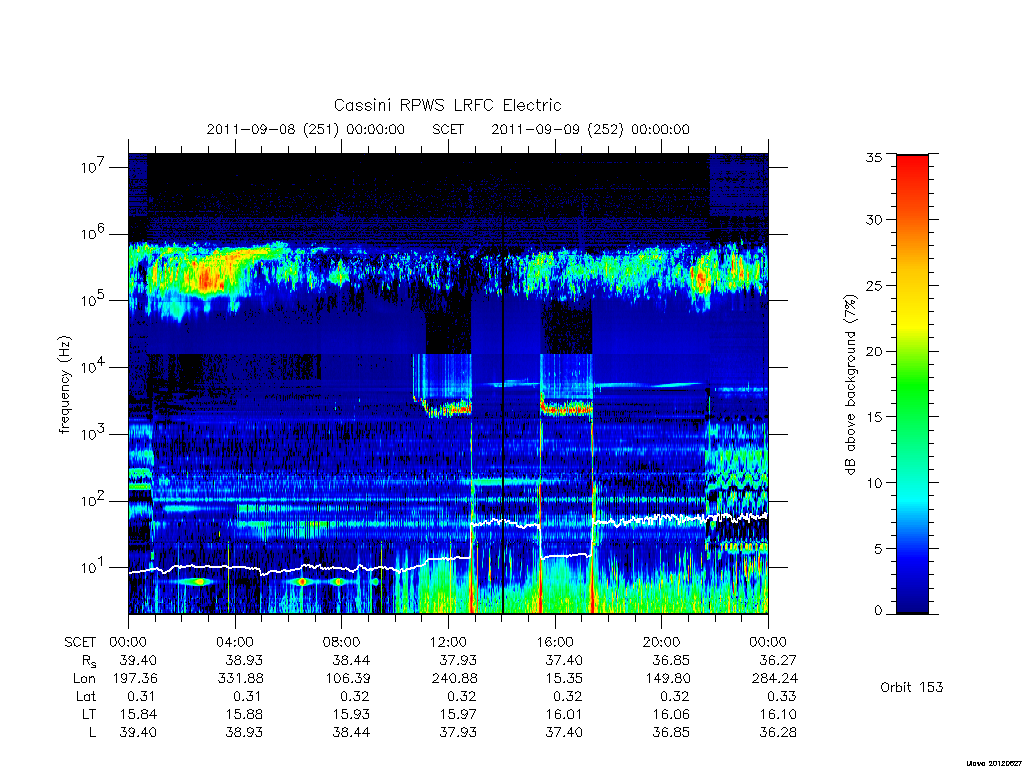The width and height of the screenshot is (1024, 768).
Task: Click the 16:00 SCET time tick label
Action: [555, 642]
